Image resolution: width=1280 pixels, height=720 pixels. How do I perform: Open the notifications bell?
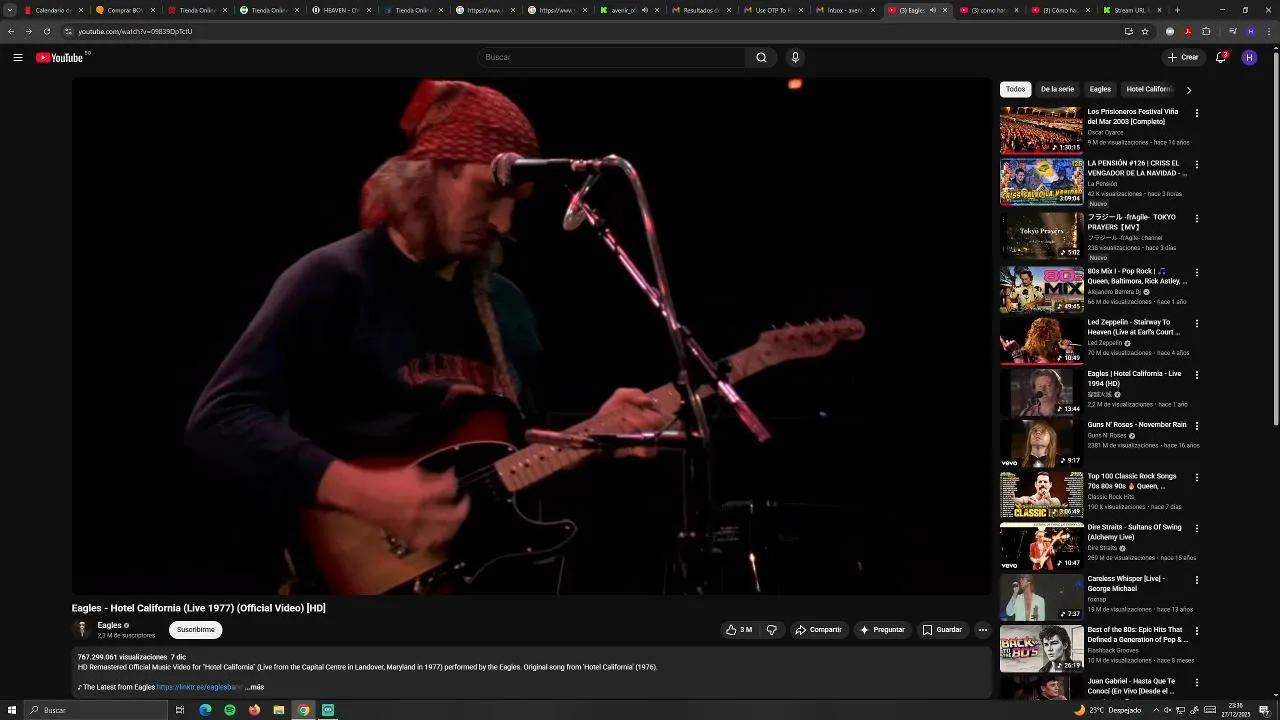pyautogui.click(x=1220, y=57)
